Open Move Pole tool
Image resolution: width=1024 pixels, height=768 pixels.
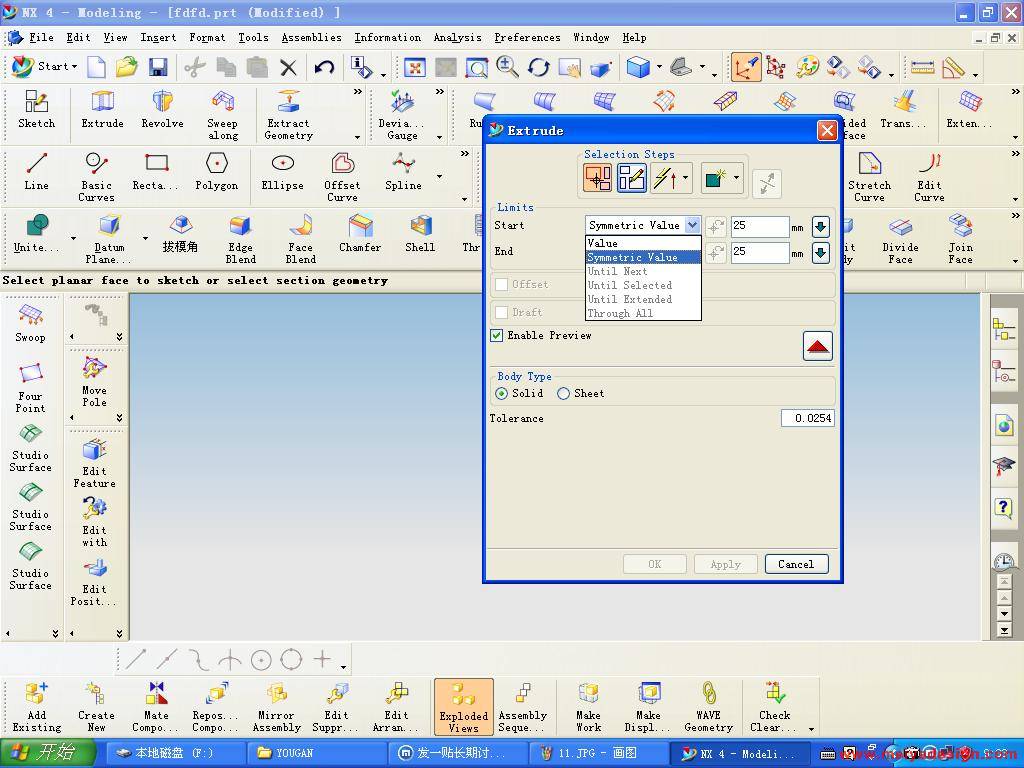pos(95,383)
